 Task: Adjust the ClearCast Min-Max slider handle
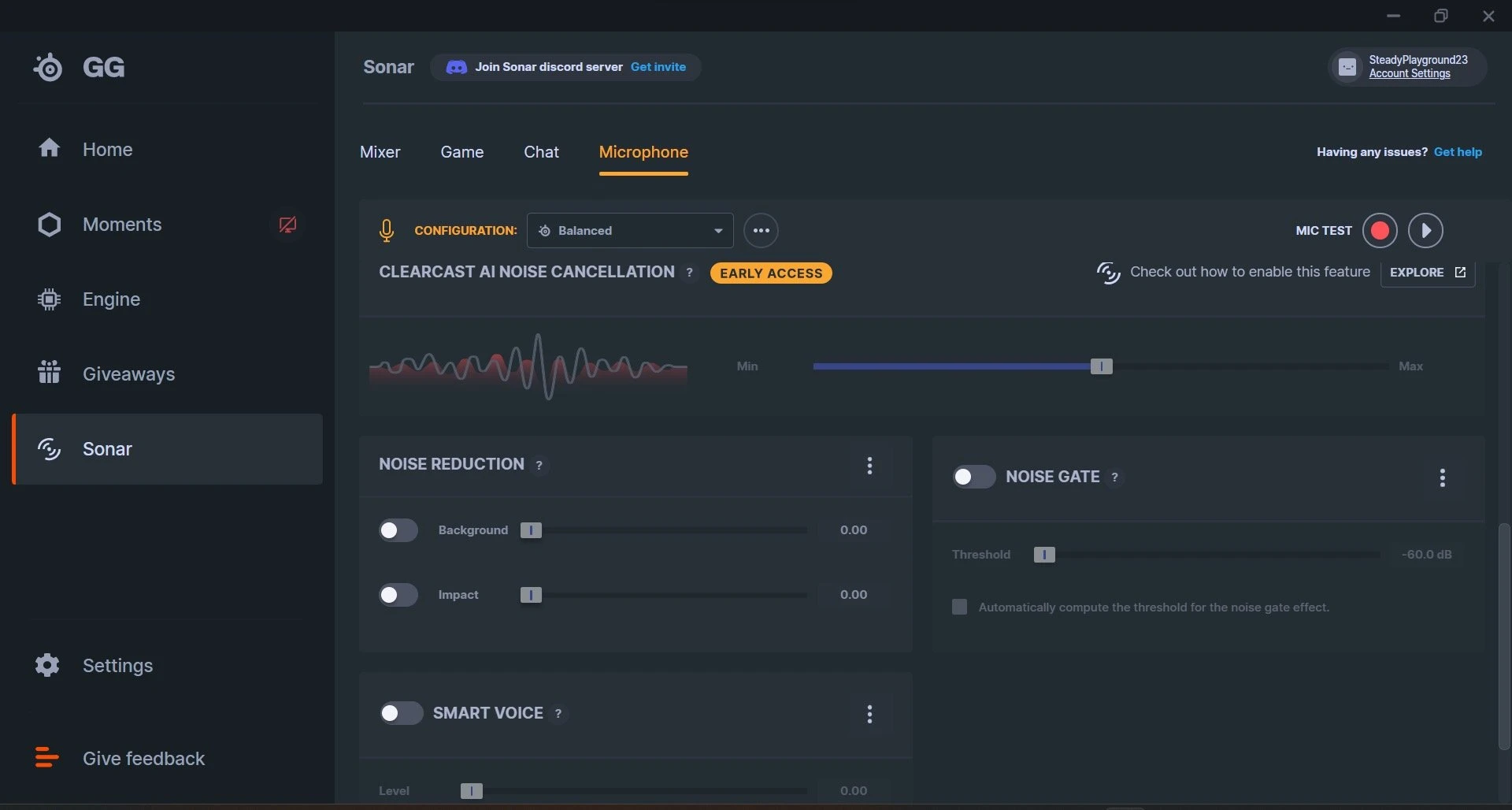pos(1101,366)
